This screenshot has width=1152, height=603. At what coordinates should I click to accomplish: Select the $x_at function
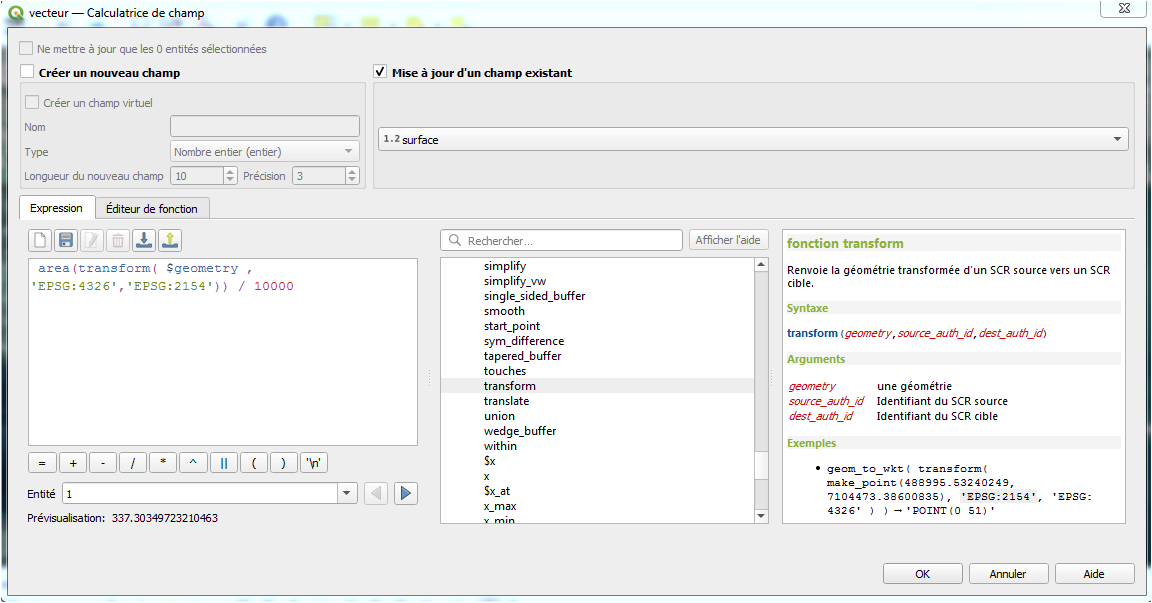pos(497,491)
